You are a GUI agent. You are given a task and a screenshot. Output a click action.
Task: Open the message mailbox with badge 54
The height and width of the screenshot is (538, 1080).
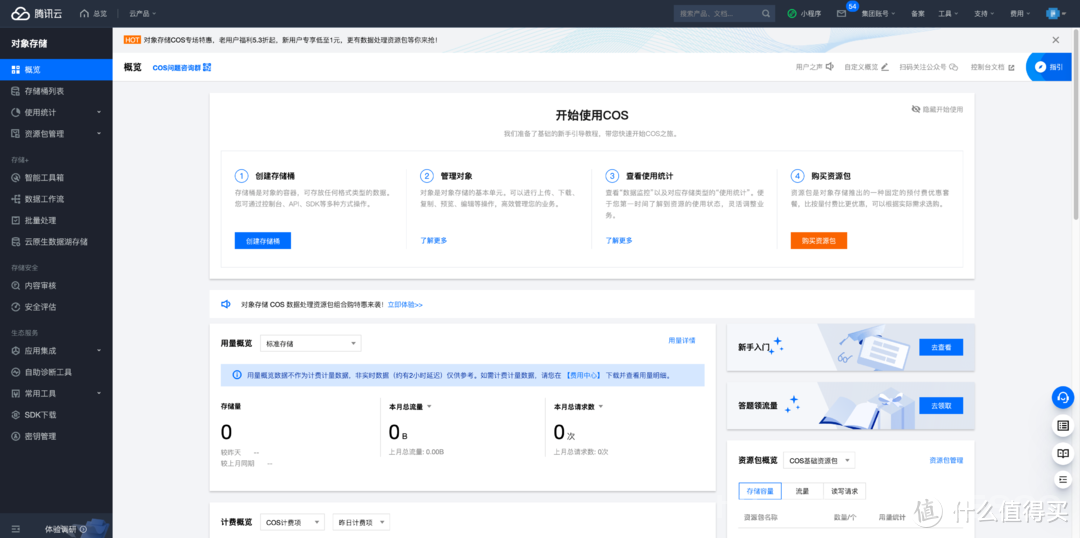pos(841,13)
